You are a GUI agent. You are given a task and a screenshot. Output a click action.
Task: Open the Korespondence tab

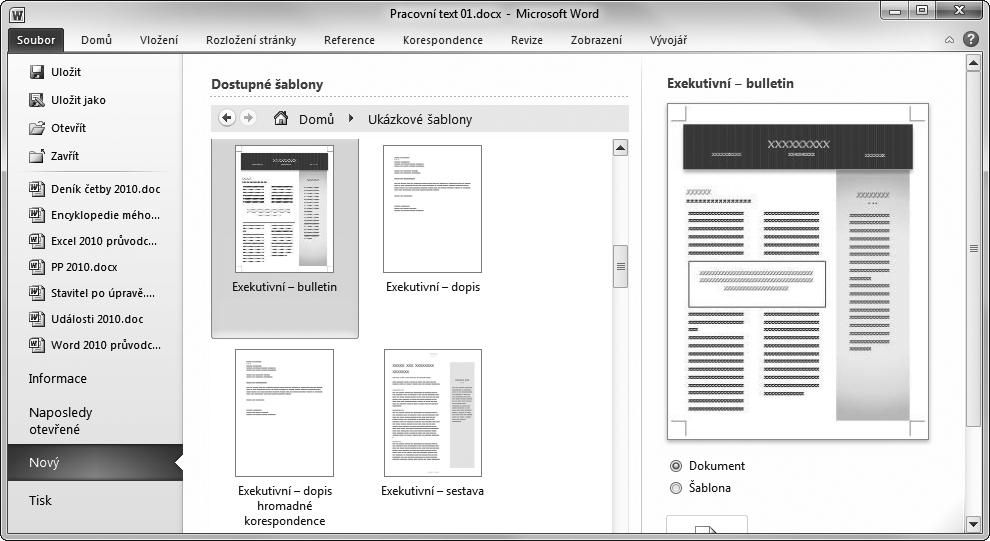(x=443, y=40)
